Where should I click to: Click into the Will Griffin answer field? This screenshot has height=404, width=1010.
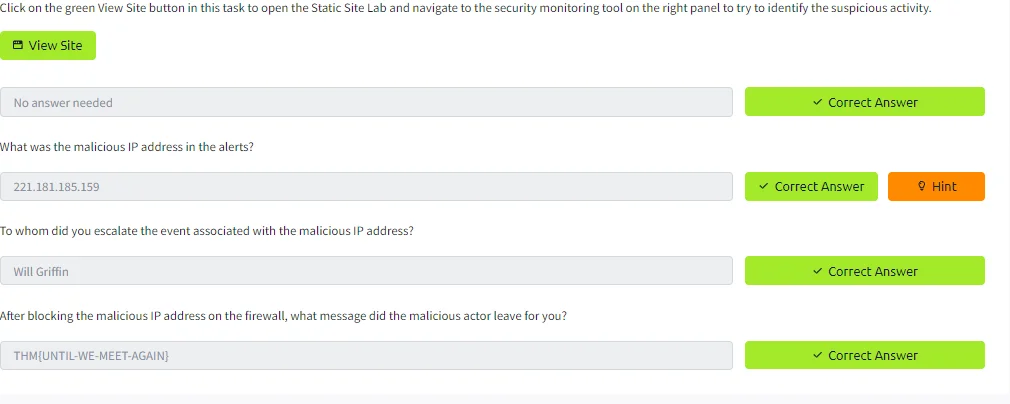367,271
